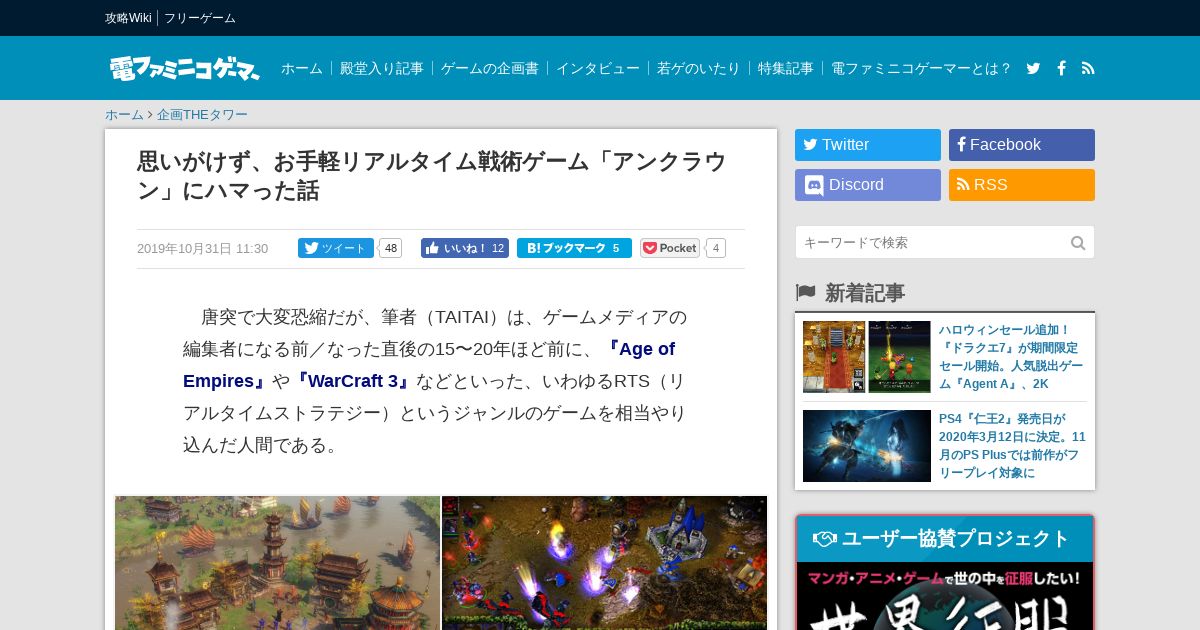Viewport: 1200px width, 630px height.
Task: Click the article date 2019年10月31日 11:30
Action: click(202, 249)
